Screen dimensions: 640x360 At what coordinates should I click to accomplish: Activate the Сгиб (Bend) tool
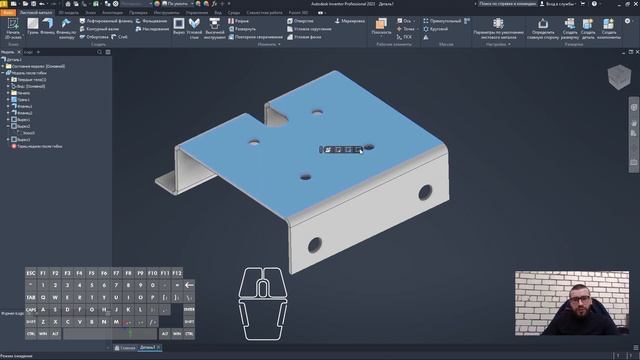[119, 37]
